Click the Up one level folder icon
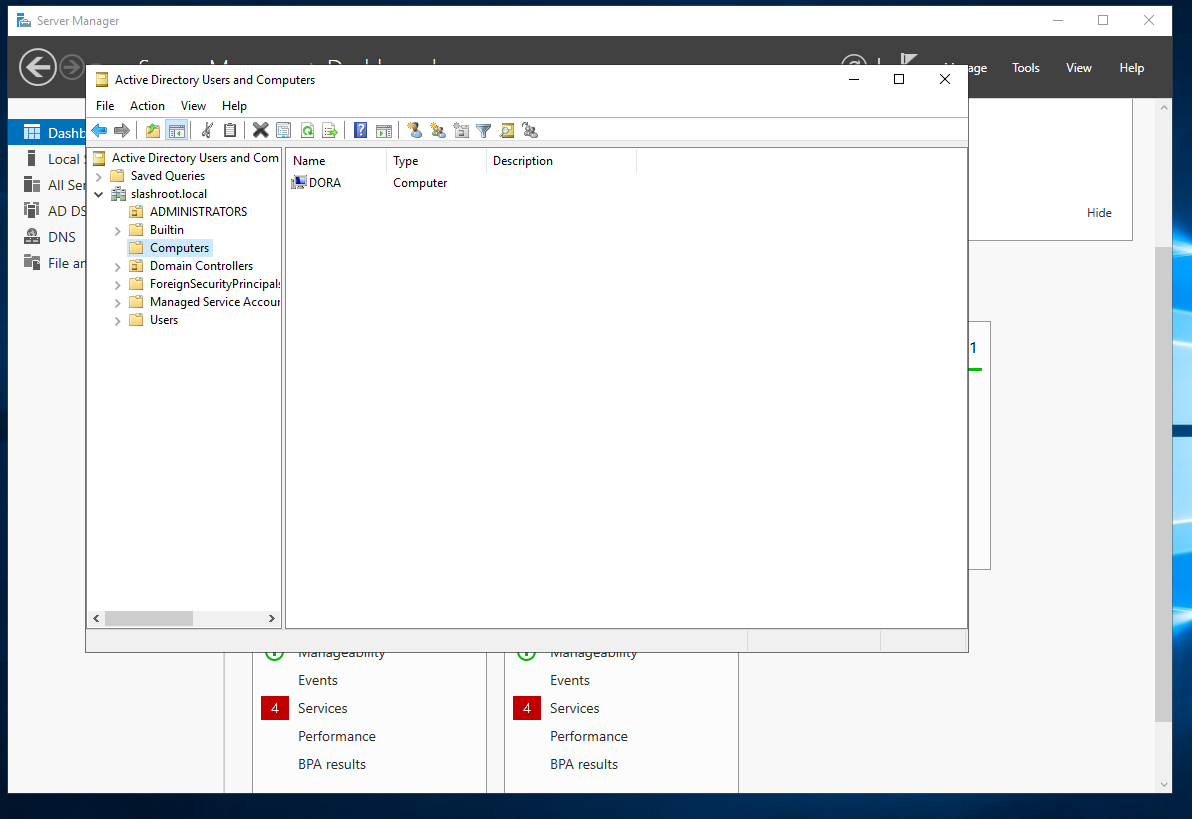This screenshot has width=1192, height=819. pos(152,130)
